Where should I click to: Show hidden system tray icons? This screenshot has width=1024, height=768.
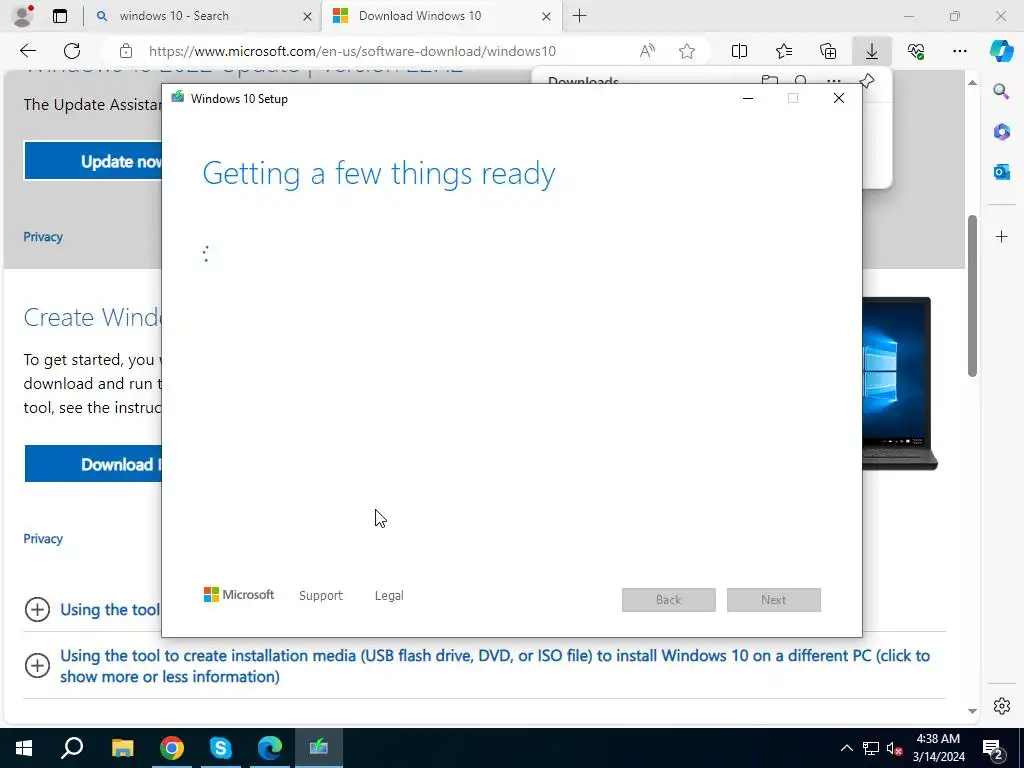point(846,748)
